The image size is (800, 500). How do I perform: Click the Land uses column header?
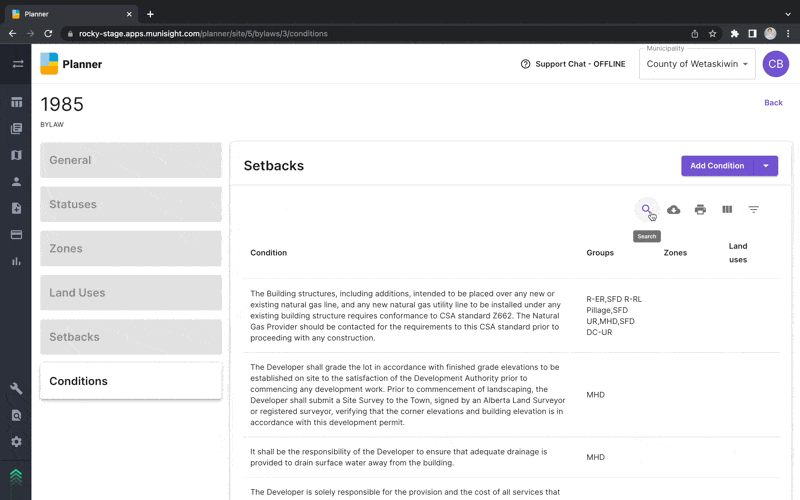738,253
